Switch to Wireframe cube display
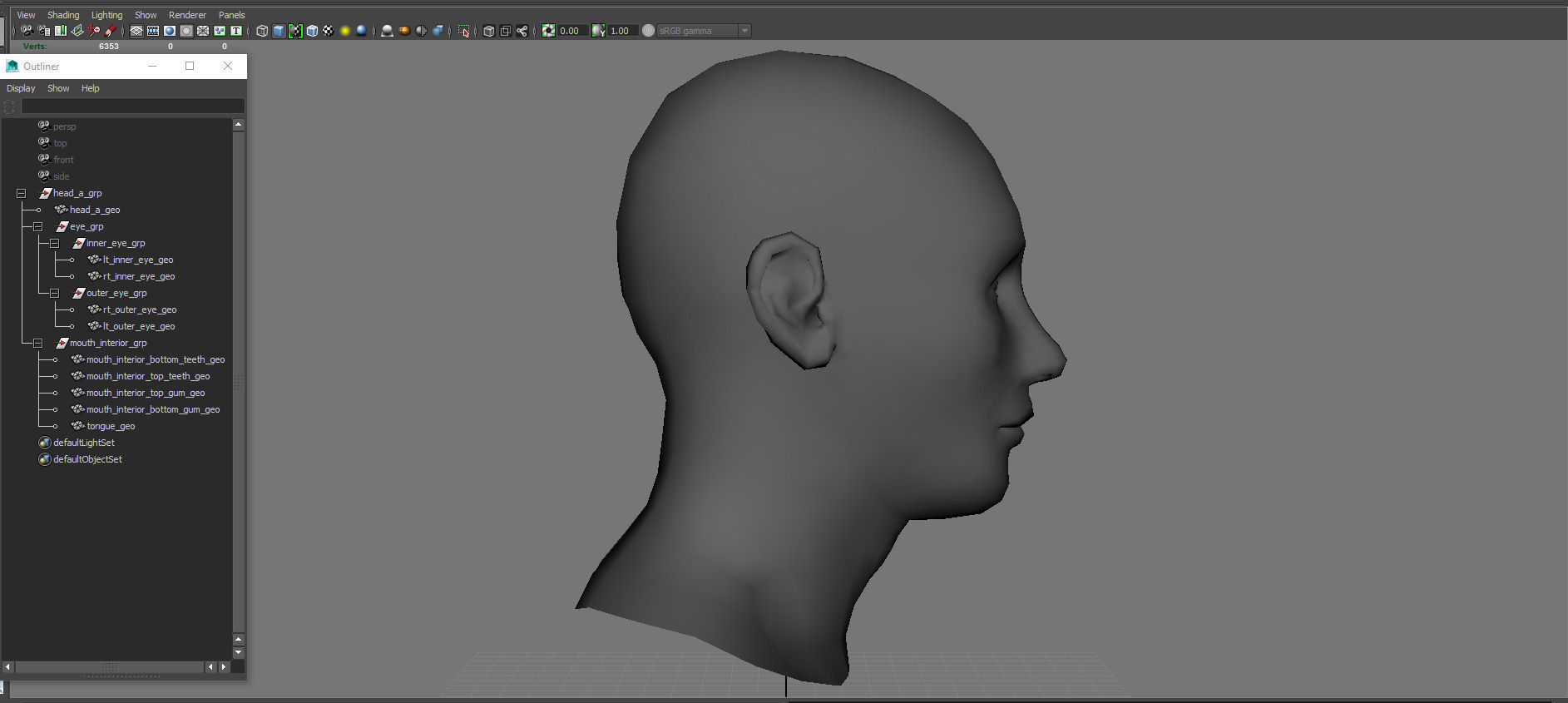Screen dimensions: 1568x703 click(x=262, y=31)
